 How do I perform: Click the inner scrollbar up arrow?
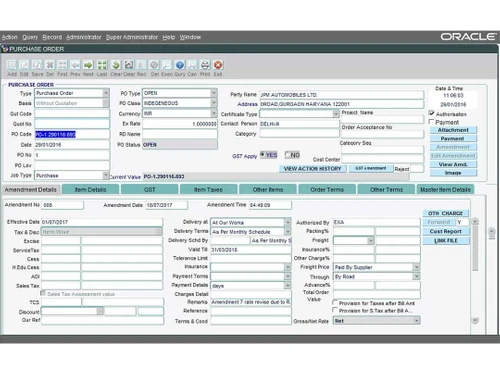tap(475, 221)
